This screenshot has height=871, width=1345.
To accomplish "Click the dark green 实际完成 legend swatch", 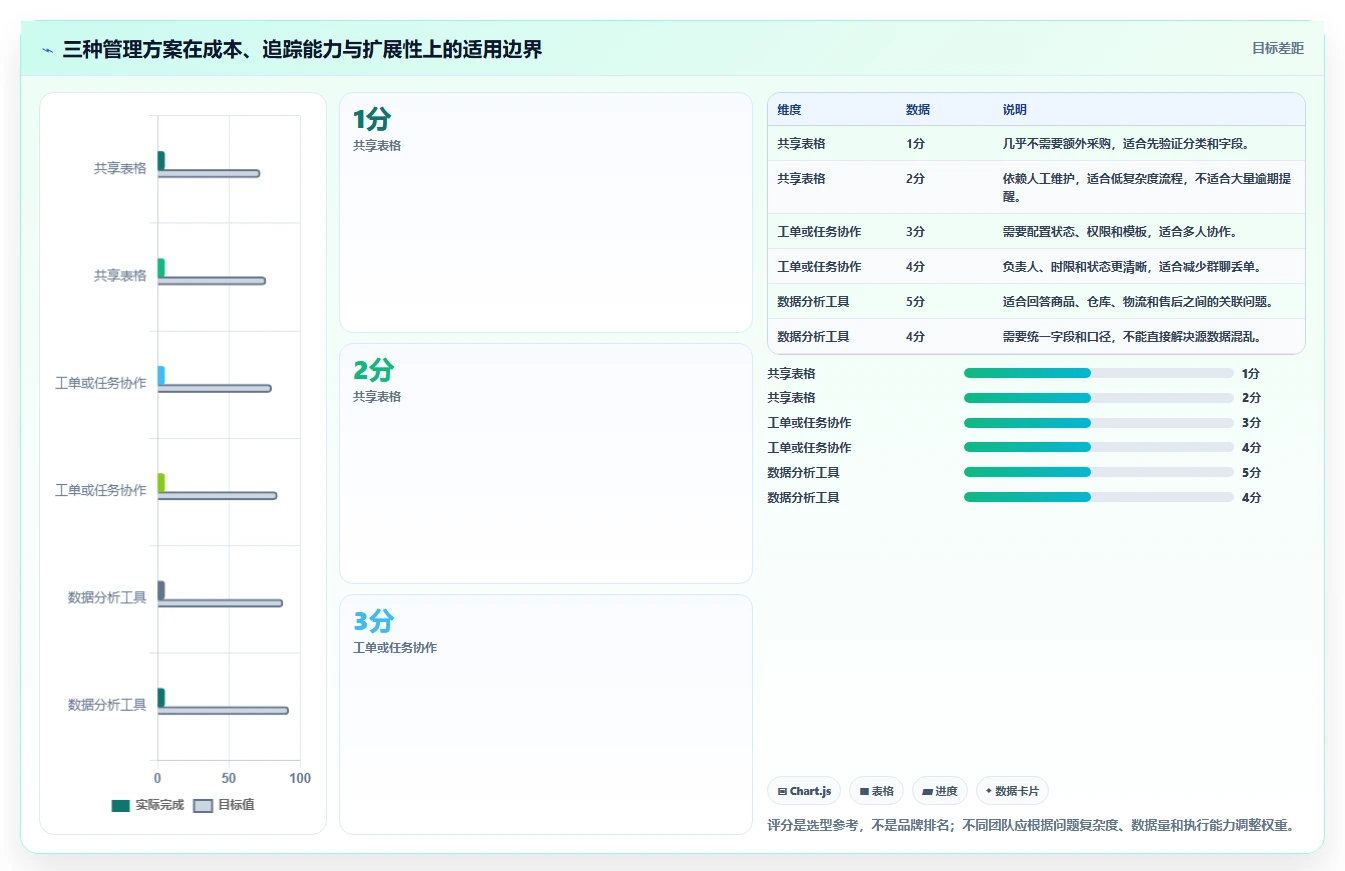I will 121,805.
